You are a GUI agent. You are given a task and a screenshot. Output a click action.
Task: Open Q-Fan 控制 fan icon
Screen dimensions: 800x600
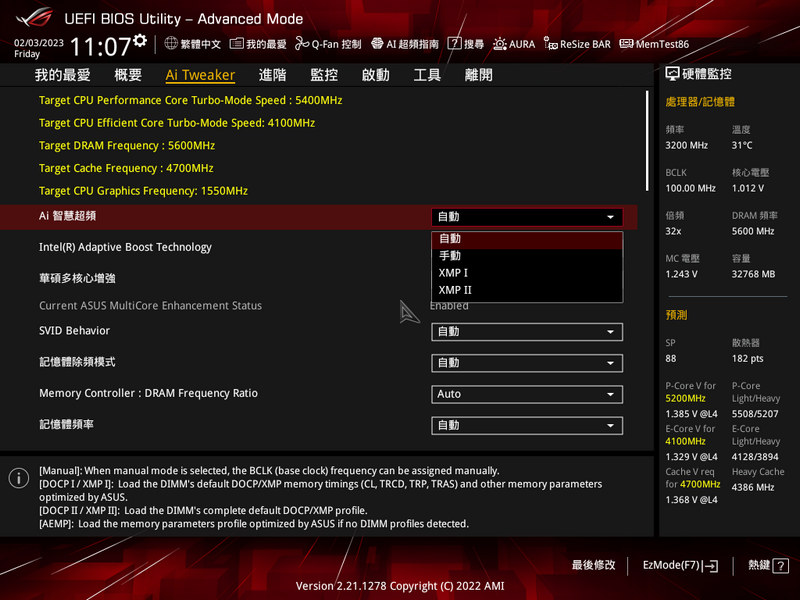[x=302, y=44]
